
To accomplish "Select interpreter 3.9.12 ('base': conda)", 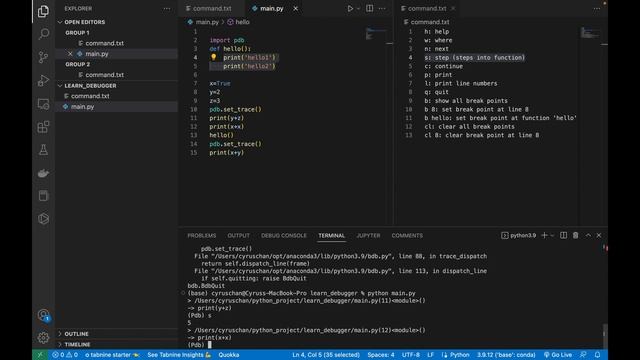I will coord(506,355).
